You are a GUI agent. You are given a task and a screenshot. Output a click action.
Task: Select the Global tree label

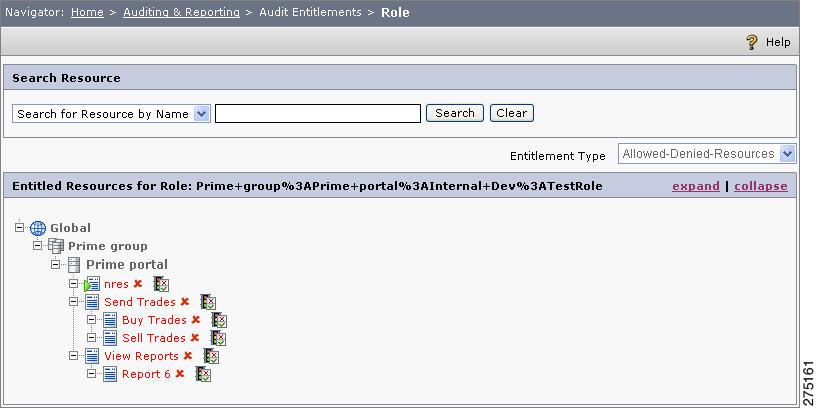pyautogui.click(x=70, y=228)
